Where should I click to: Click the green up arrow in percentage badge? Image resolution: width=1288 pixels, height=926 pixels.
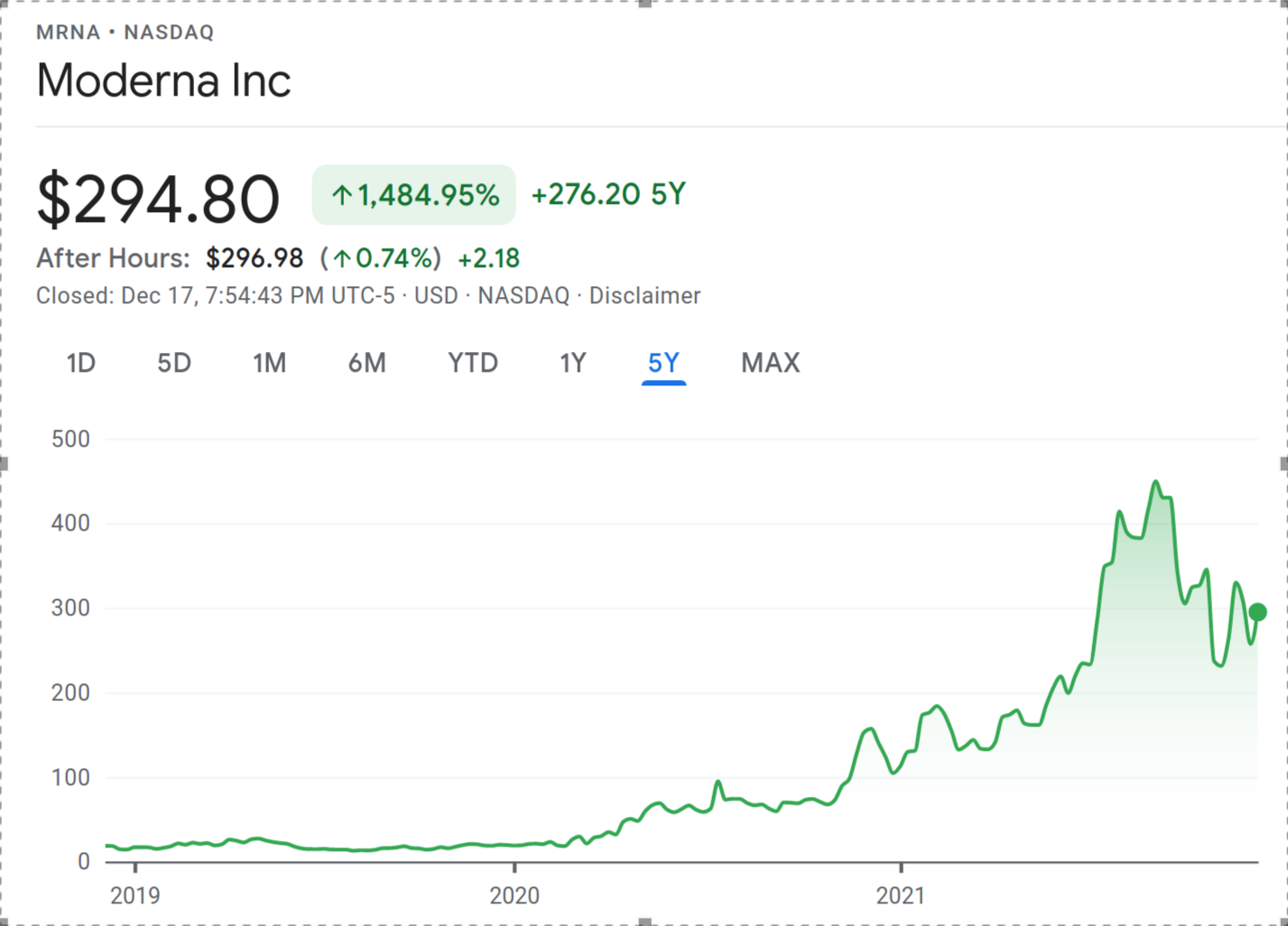coord(341,195)
